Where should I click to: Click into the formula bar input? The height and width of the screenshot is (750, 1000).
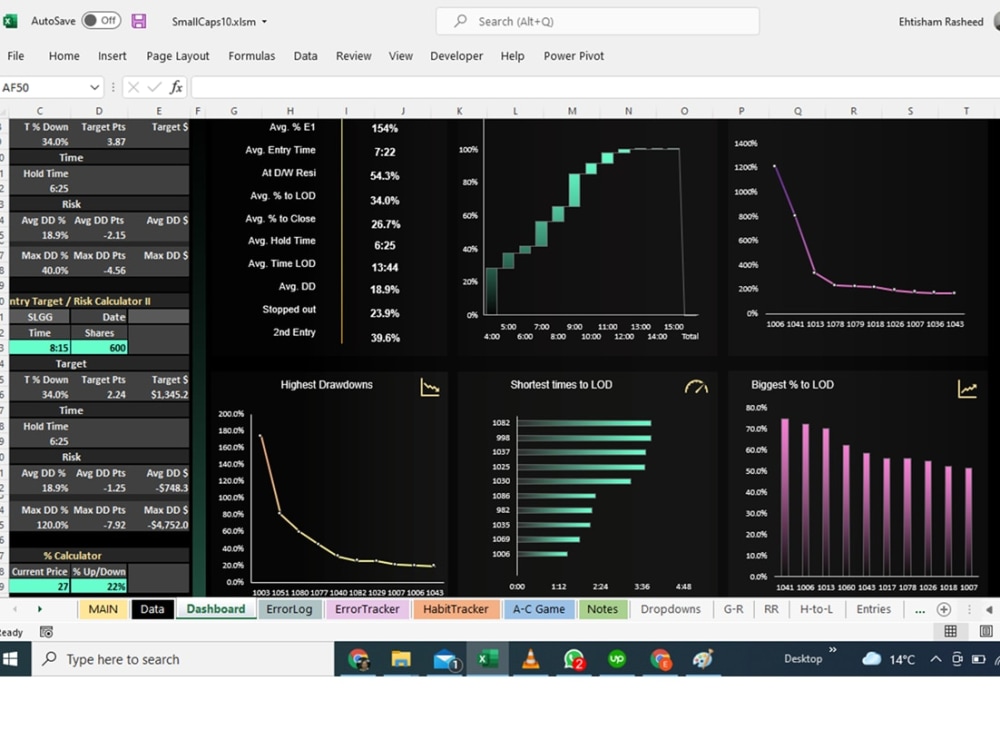pyautogui.click(x=595, y=87)
